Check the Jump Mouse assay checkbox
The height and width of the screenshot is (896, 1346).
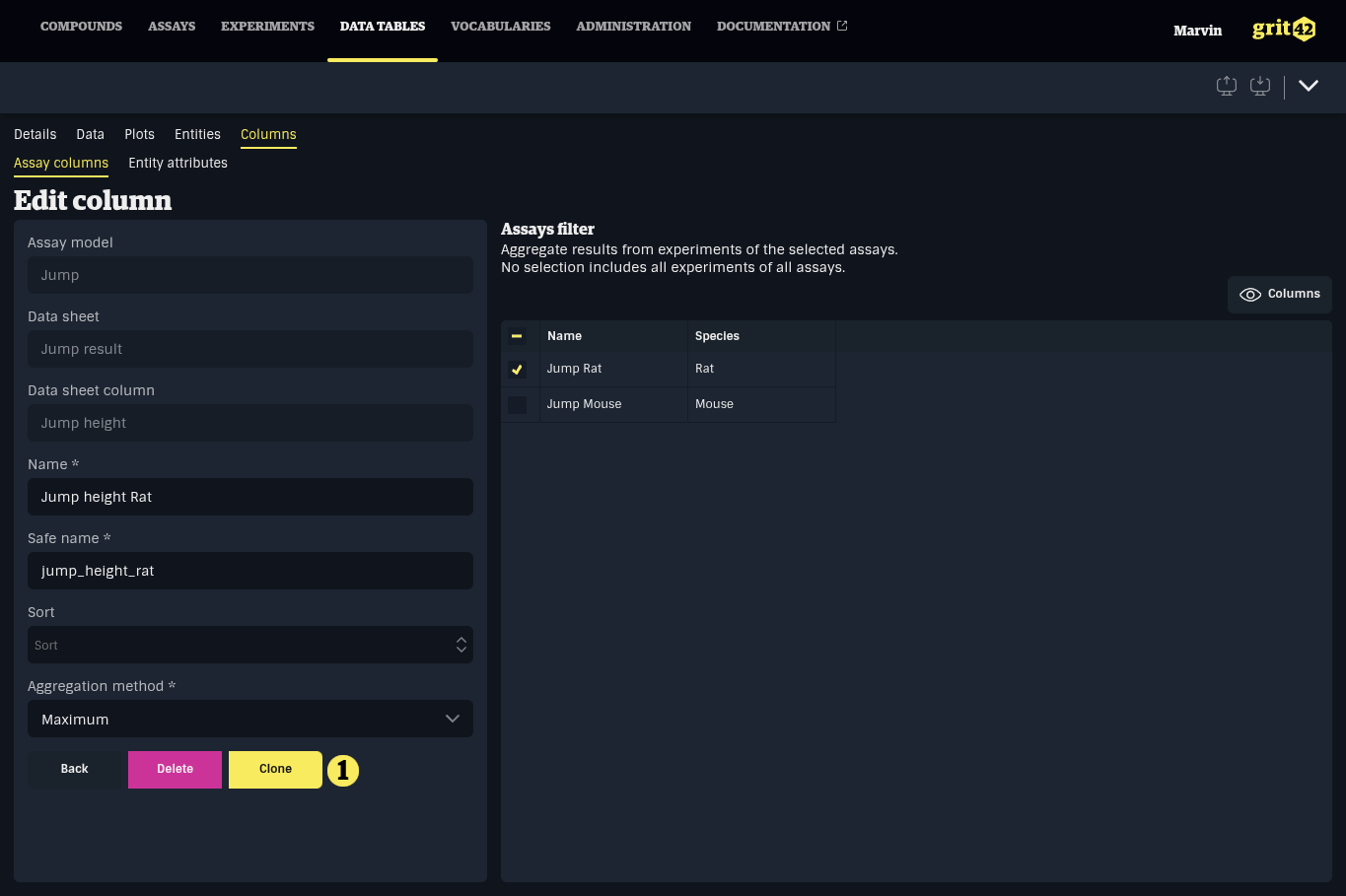point(517,405)
